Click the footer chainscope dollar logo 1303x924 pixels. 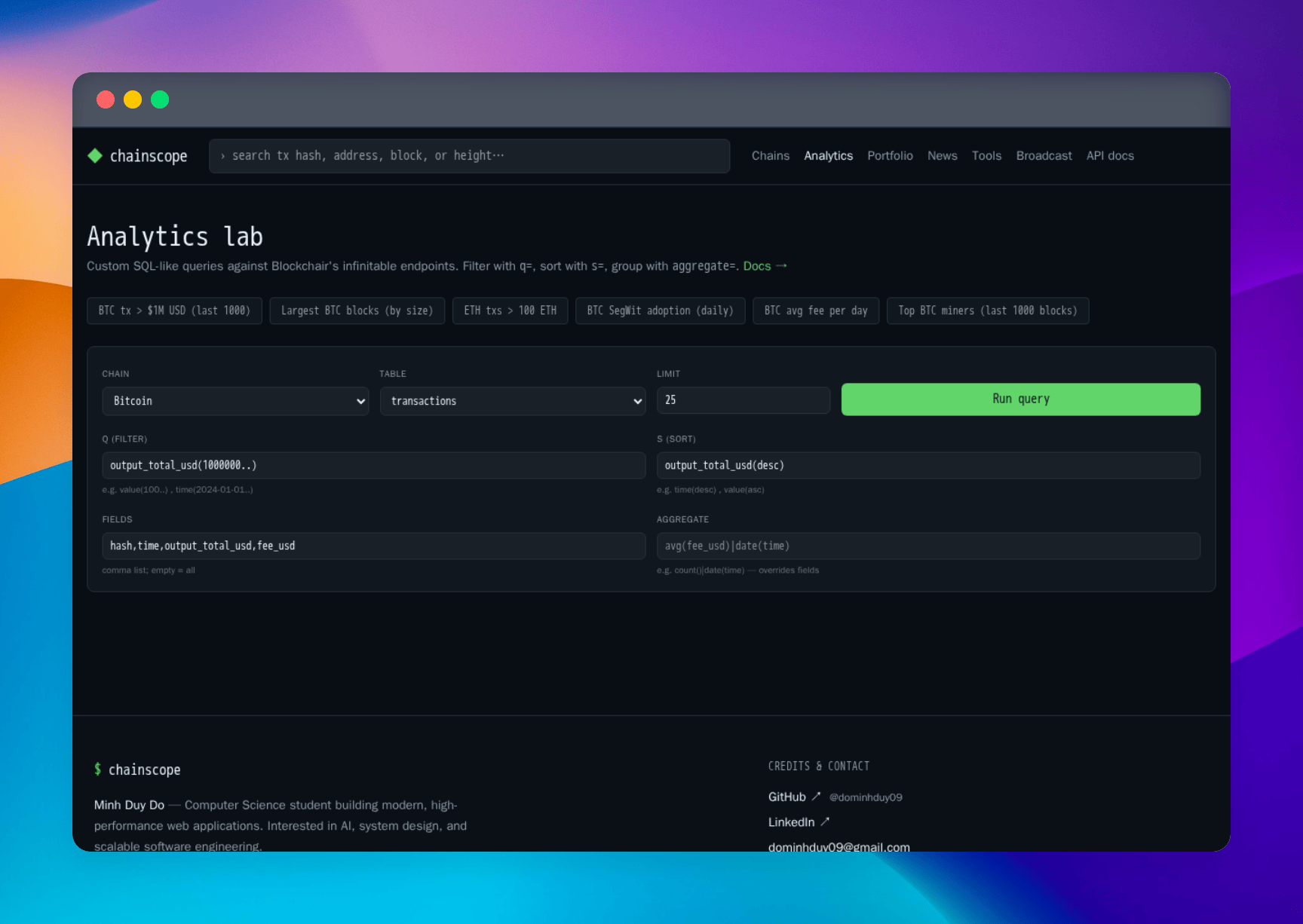(x=137, y=769)
